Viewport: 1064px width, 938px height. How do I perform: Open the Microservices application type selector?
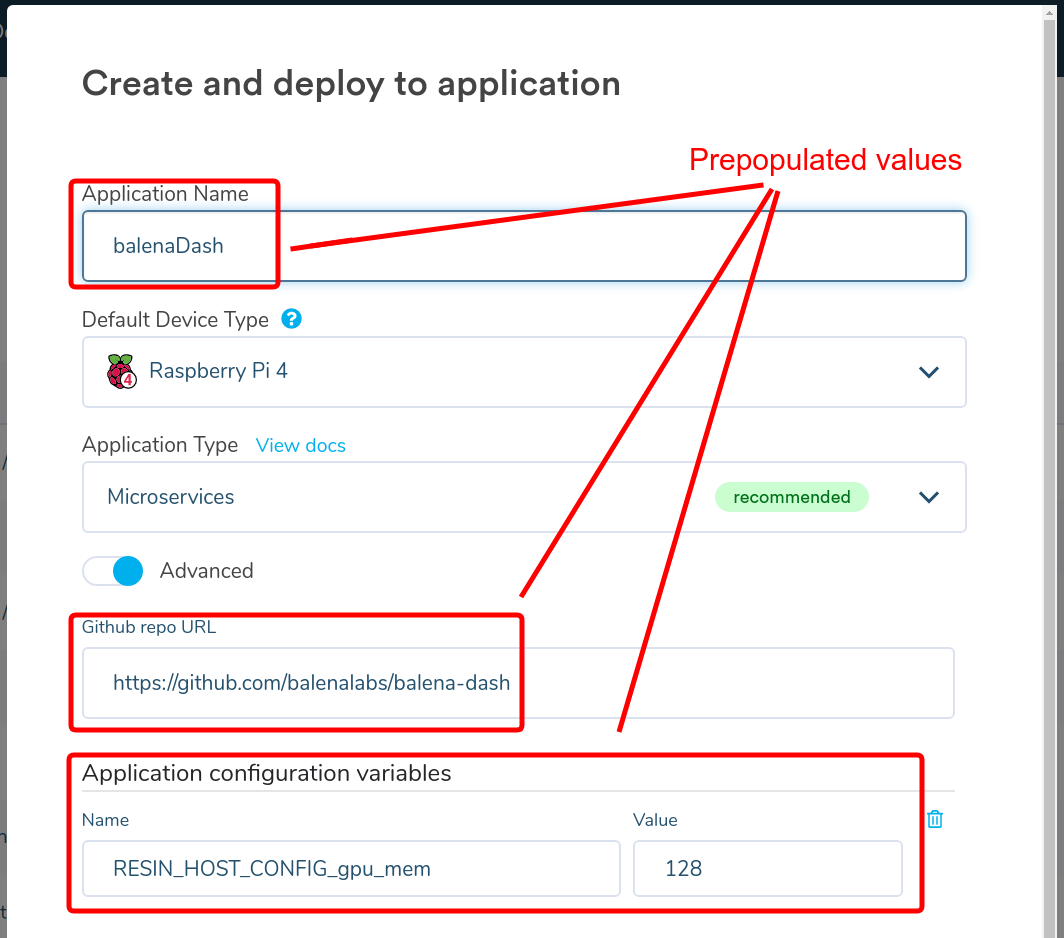(x=400, y=497)
